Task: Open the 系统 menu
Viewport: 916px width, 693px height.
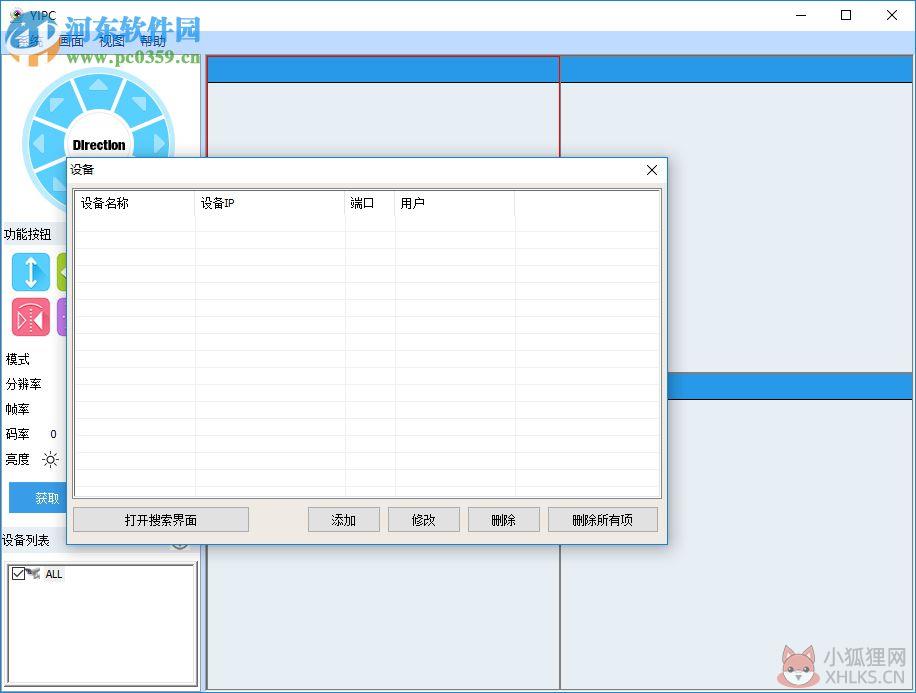Action: [x=28, y=41]
